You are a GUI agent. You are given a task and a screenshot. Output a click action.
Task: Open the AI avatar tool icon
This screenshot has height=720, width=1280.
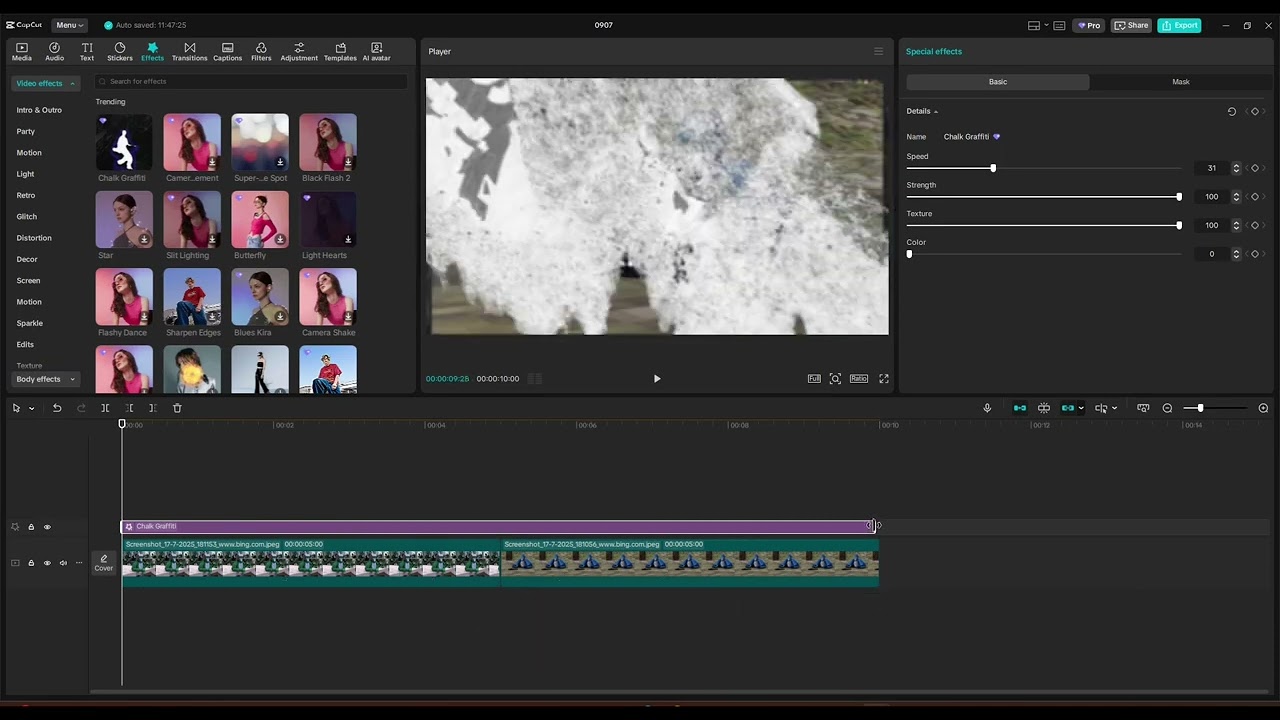click(376, 52)
